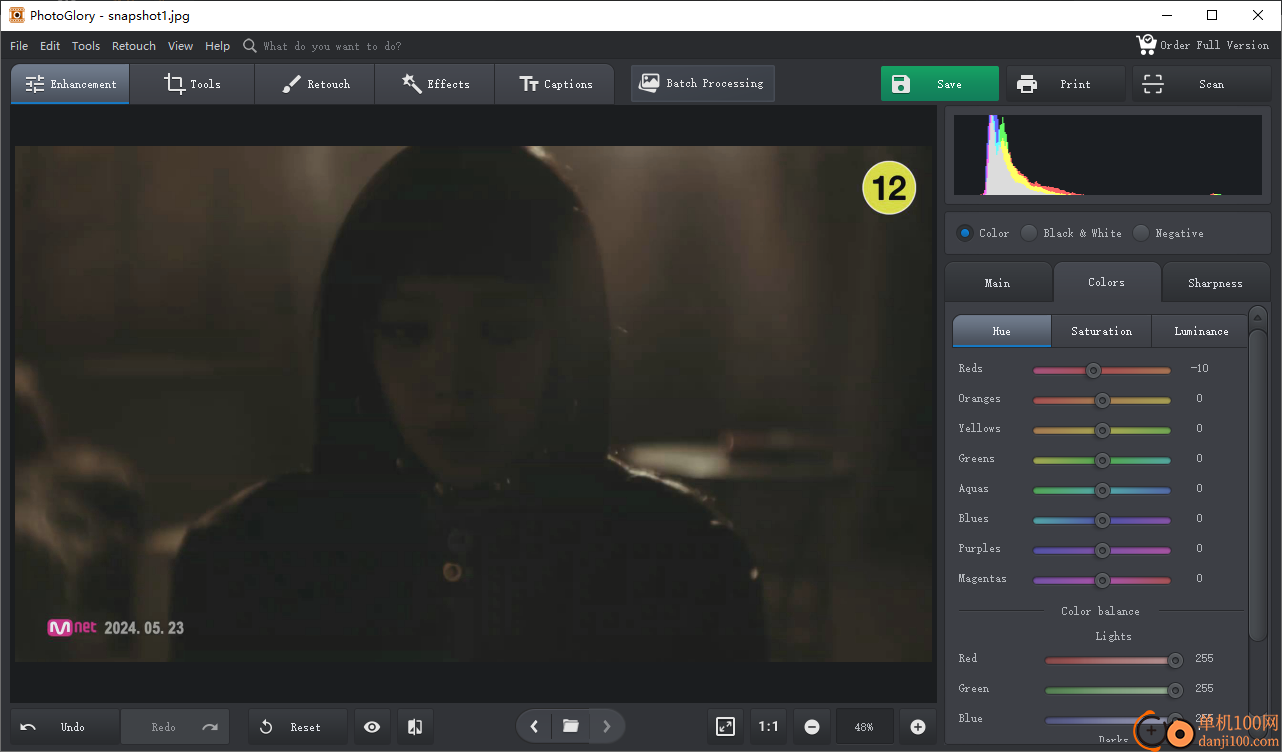Viewport: 1282px width, 752px height.
Task: Click the Redo button
Action: pos(175,727)
